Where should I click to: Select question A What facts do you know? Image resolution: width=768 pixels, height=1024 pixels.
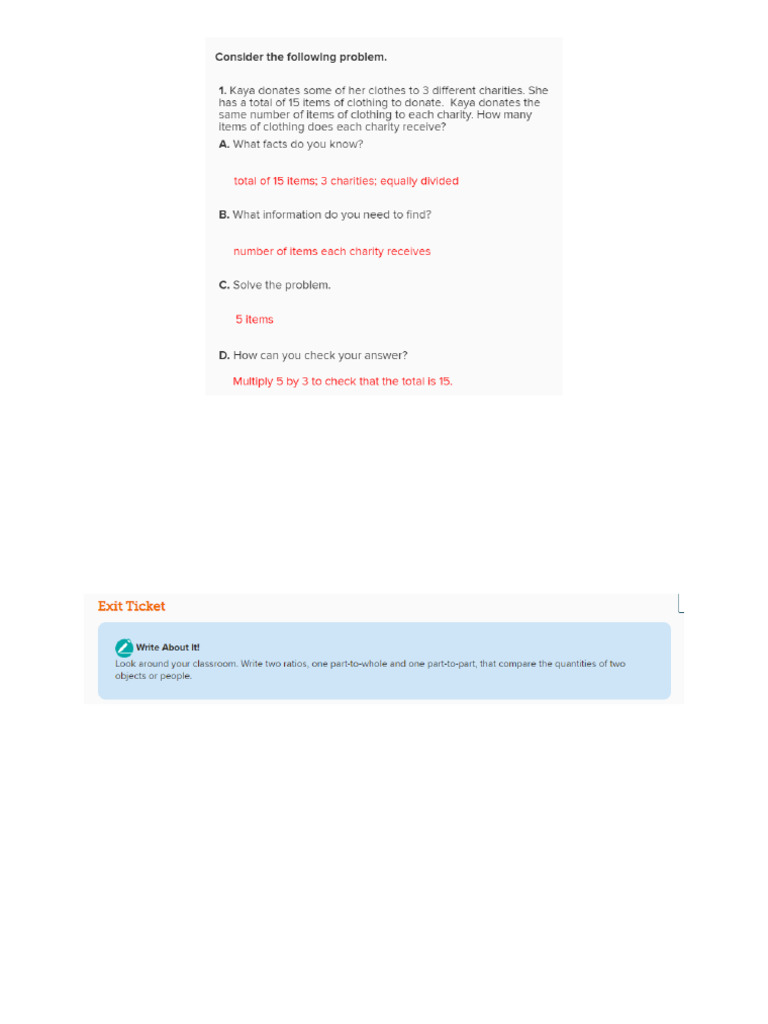click(x=291, y=144)
